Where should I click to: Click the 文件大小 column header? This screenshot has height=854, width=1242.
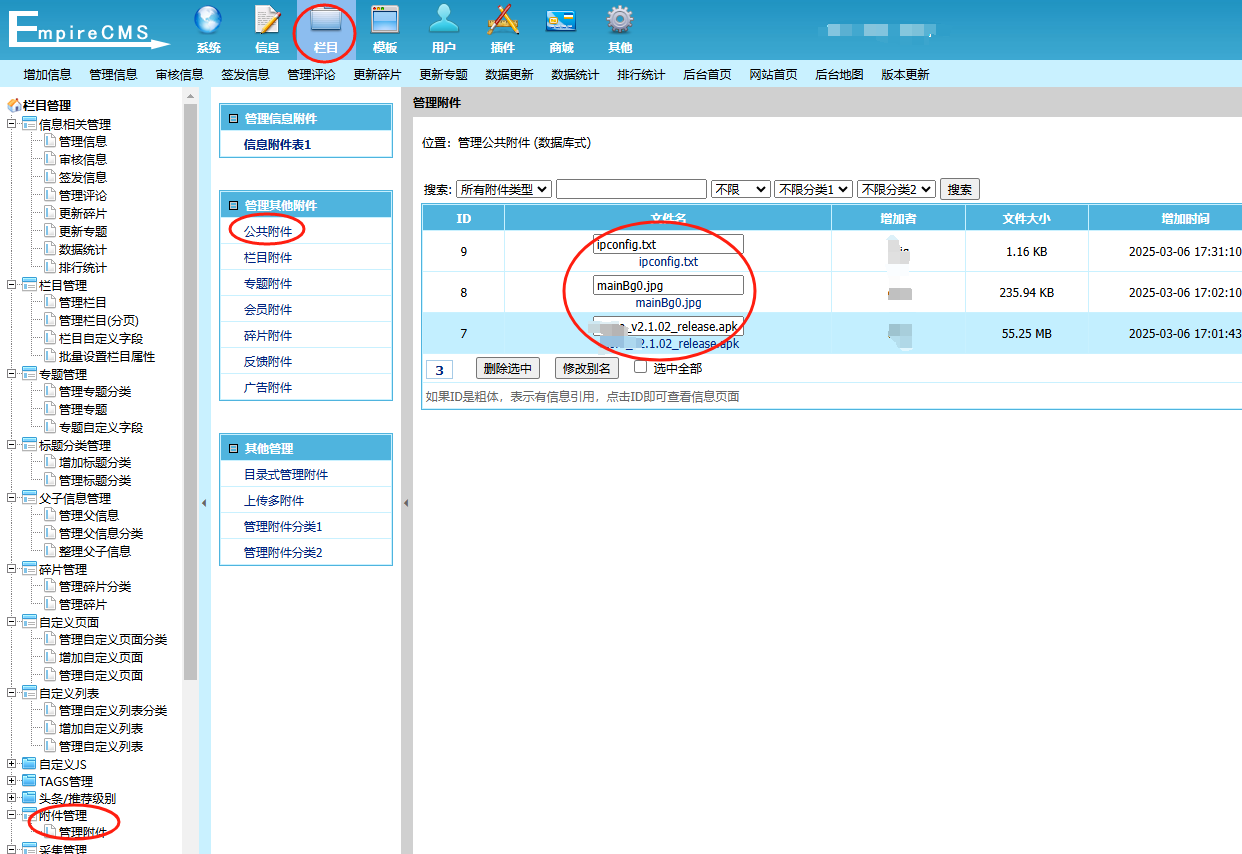click(x=1026, y=218)
